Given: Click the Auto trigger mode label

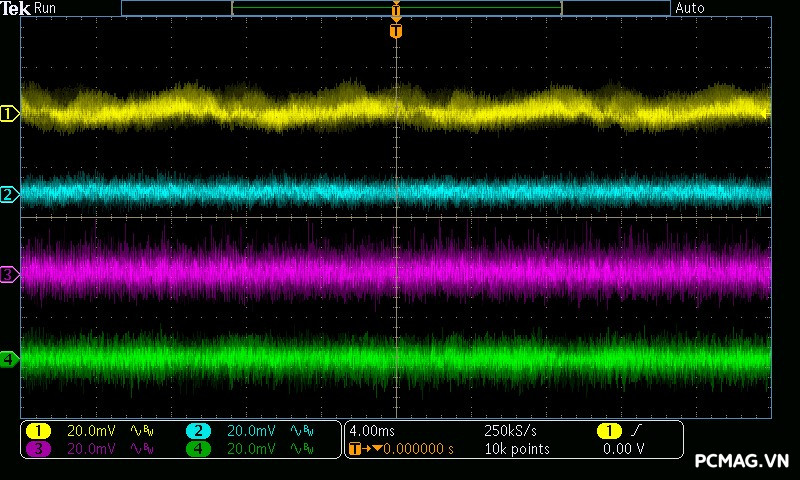Looking at the screenshot, I should click(690, 8).
